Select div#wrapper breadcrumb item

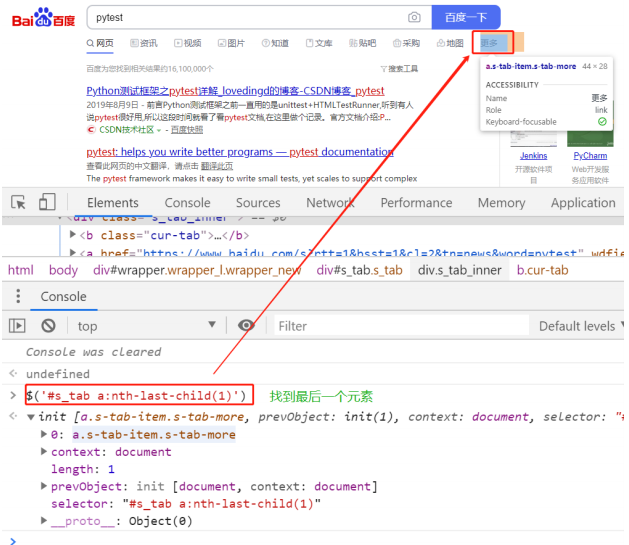point(197,270)
